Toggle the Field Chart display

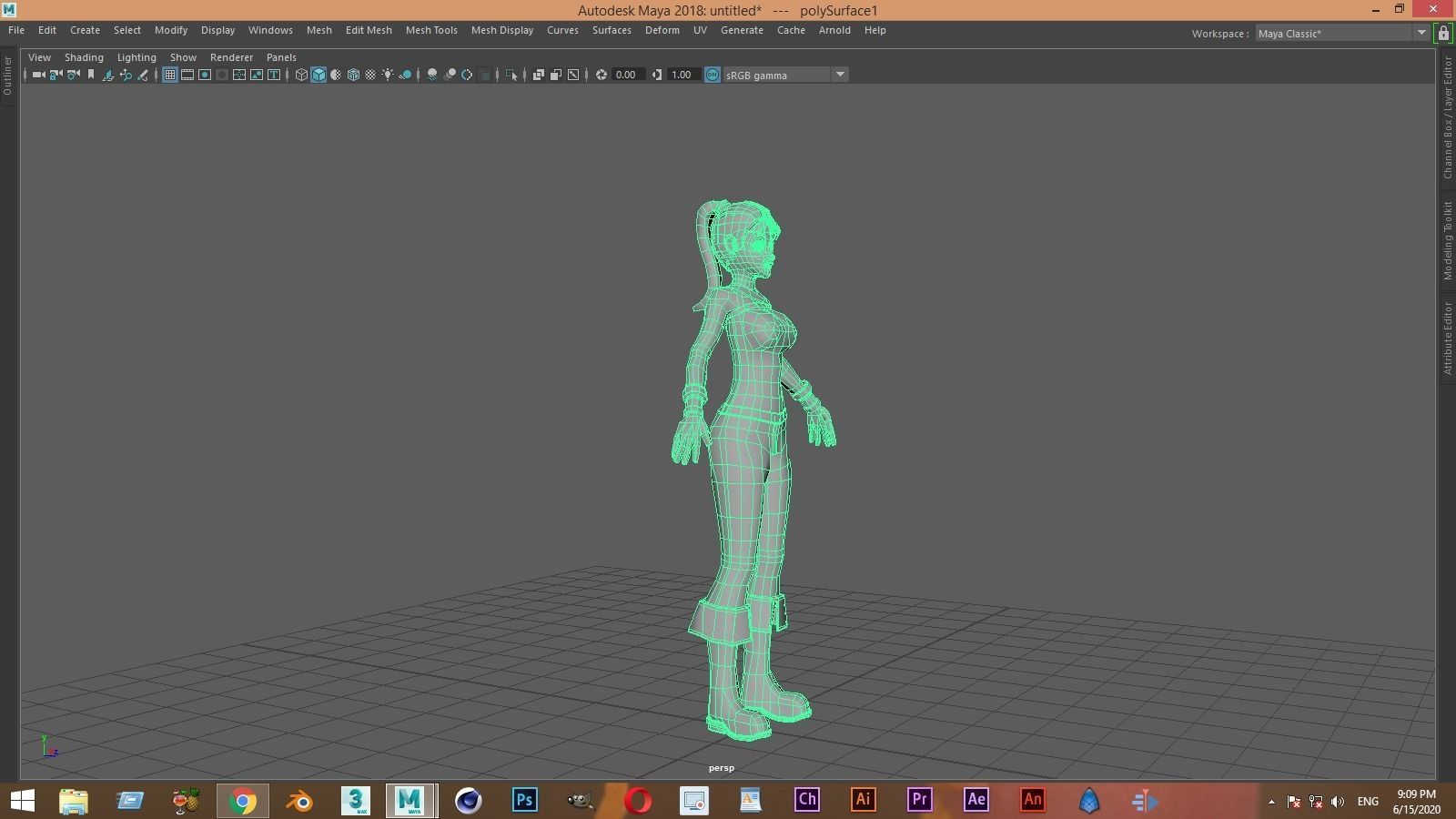pos(239,75)
